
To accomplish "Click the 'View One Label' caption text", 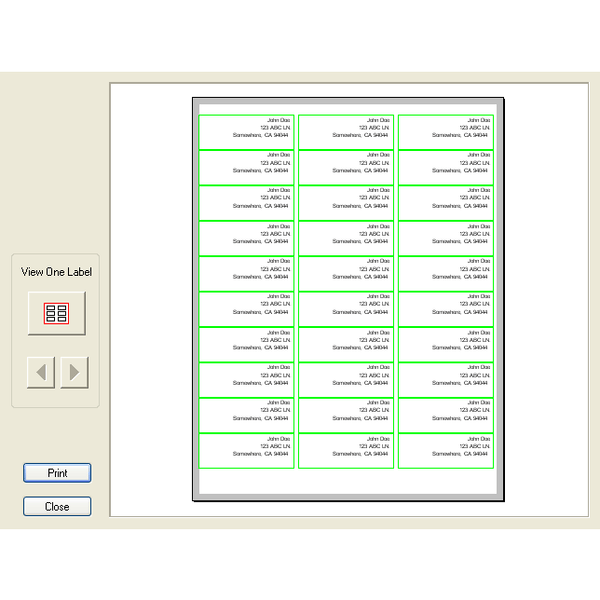I will pyautogui.click(x=56, y=272).
